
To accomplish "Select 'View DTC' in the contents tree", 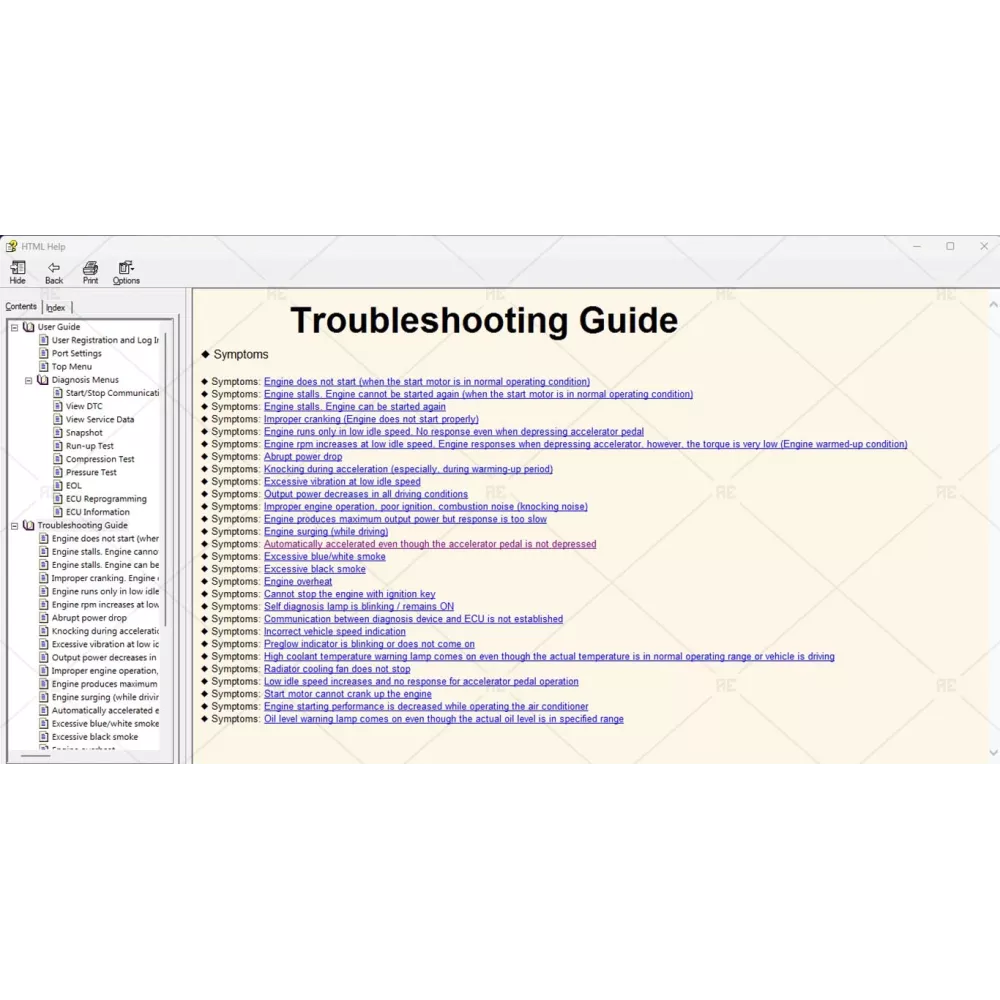I will (x=84, y=406).
